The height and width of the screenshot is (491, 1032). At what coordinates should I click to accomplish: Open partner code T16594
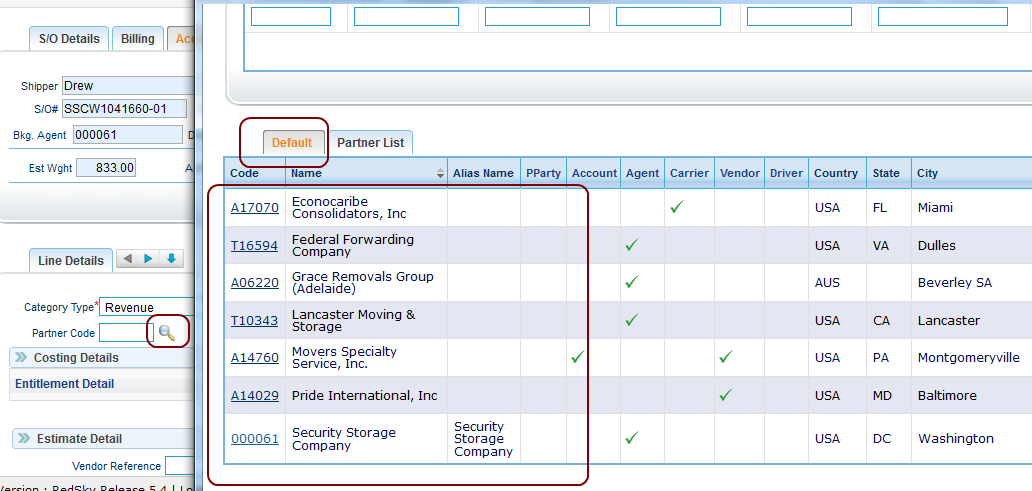(x=254, y=246)
